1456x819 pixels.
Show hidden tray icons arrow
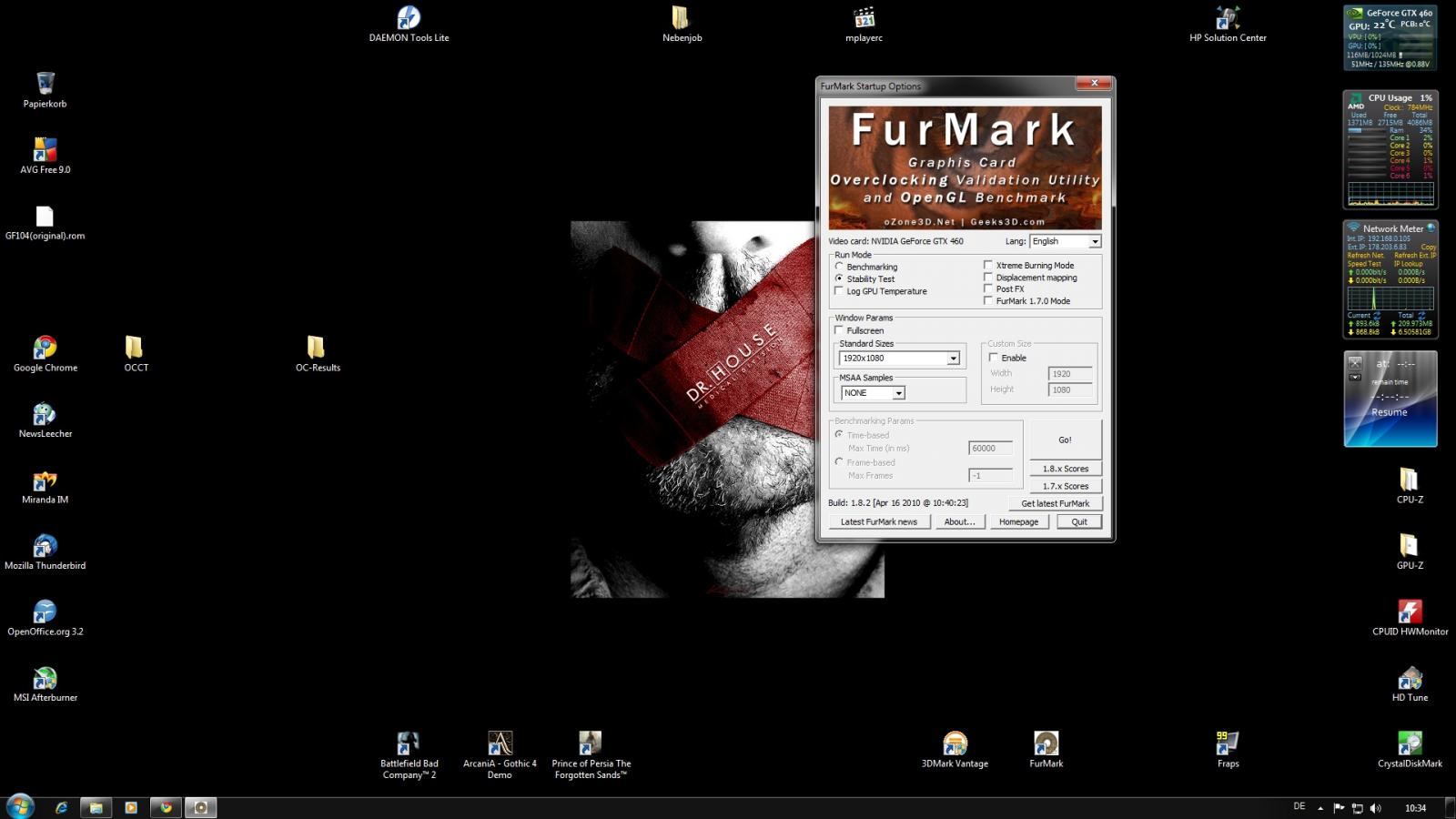click(1320, 808)
